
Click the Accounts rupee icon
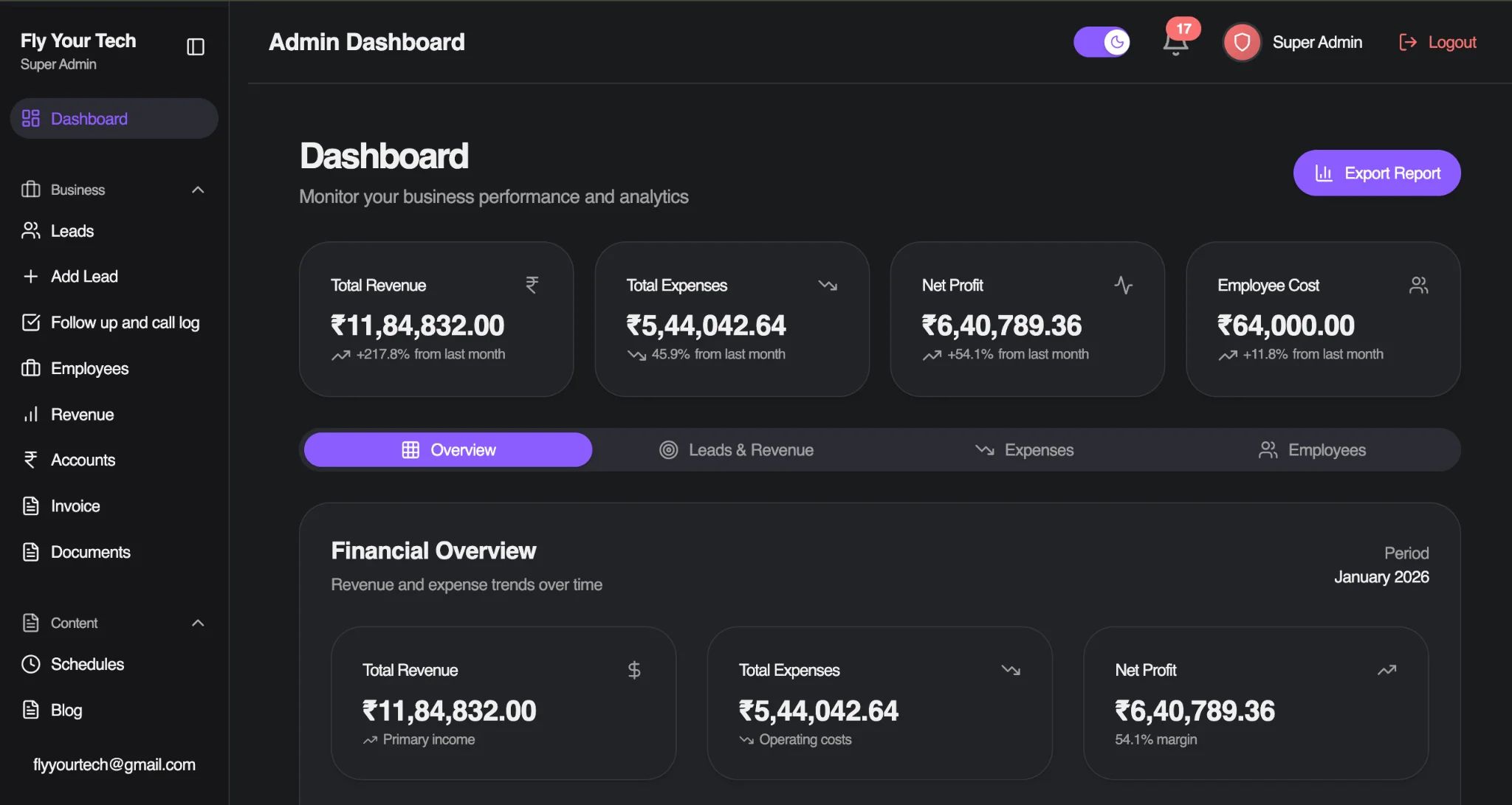click(30, 460)
